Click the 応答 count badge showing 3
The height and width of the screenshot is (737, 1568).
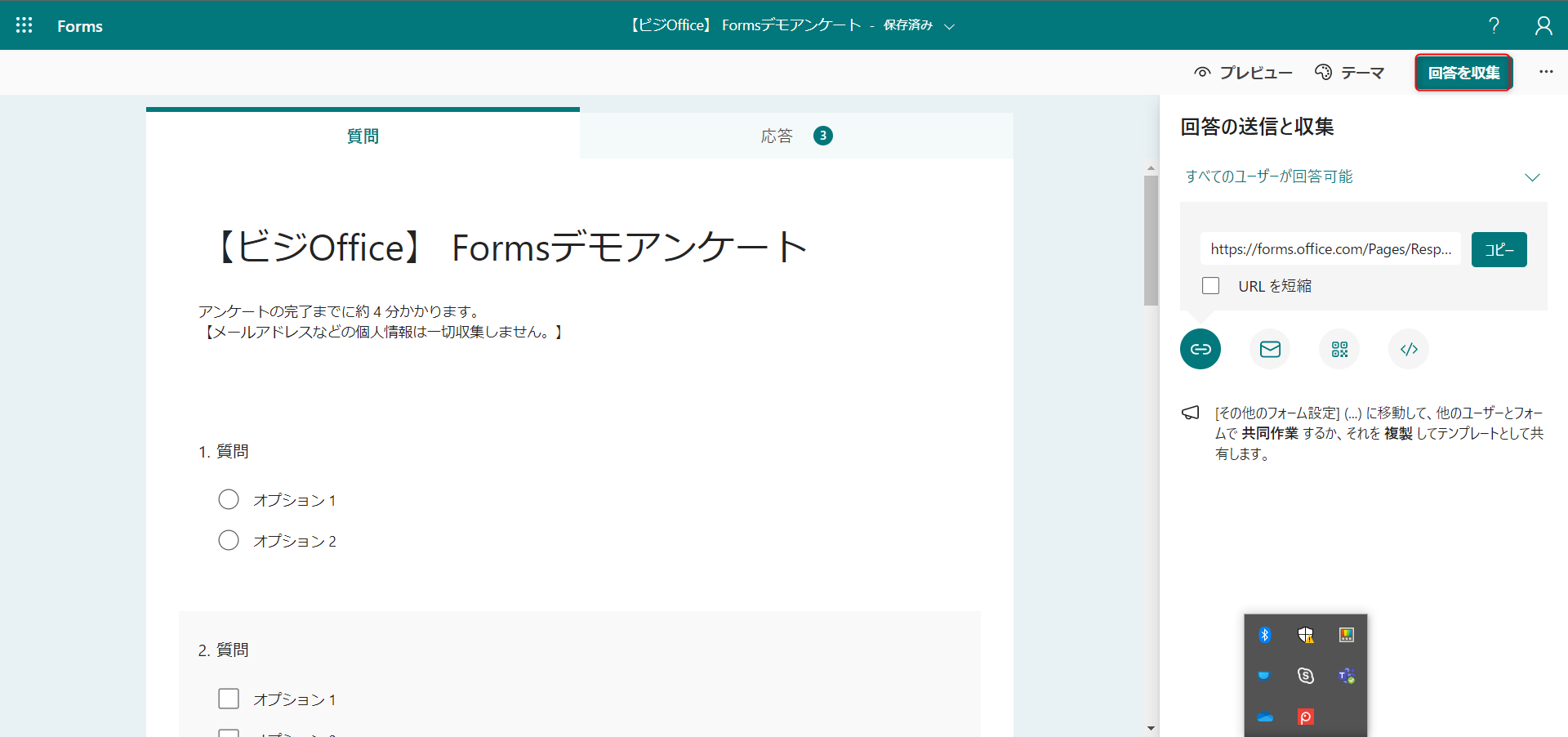[823, 136]
